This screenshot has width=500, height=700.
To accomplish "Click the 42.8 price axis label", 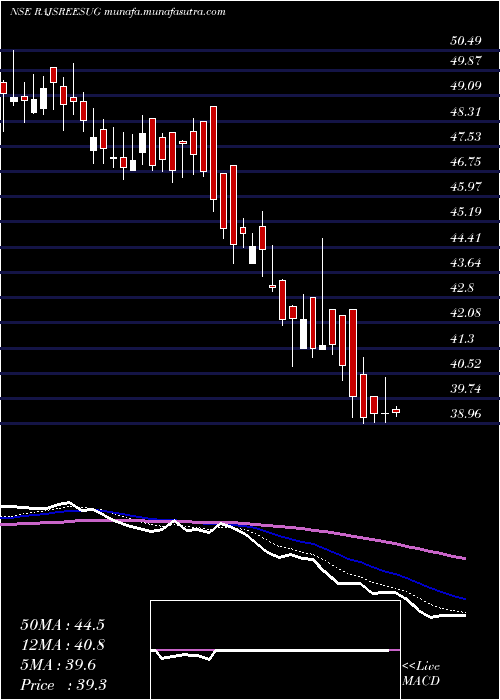I will (462, 288).
